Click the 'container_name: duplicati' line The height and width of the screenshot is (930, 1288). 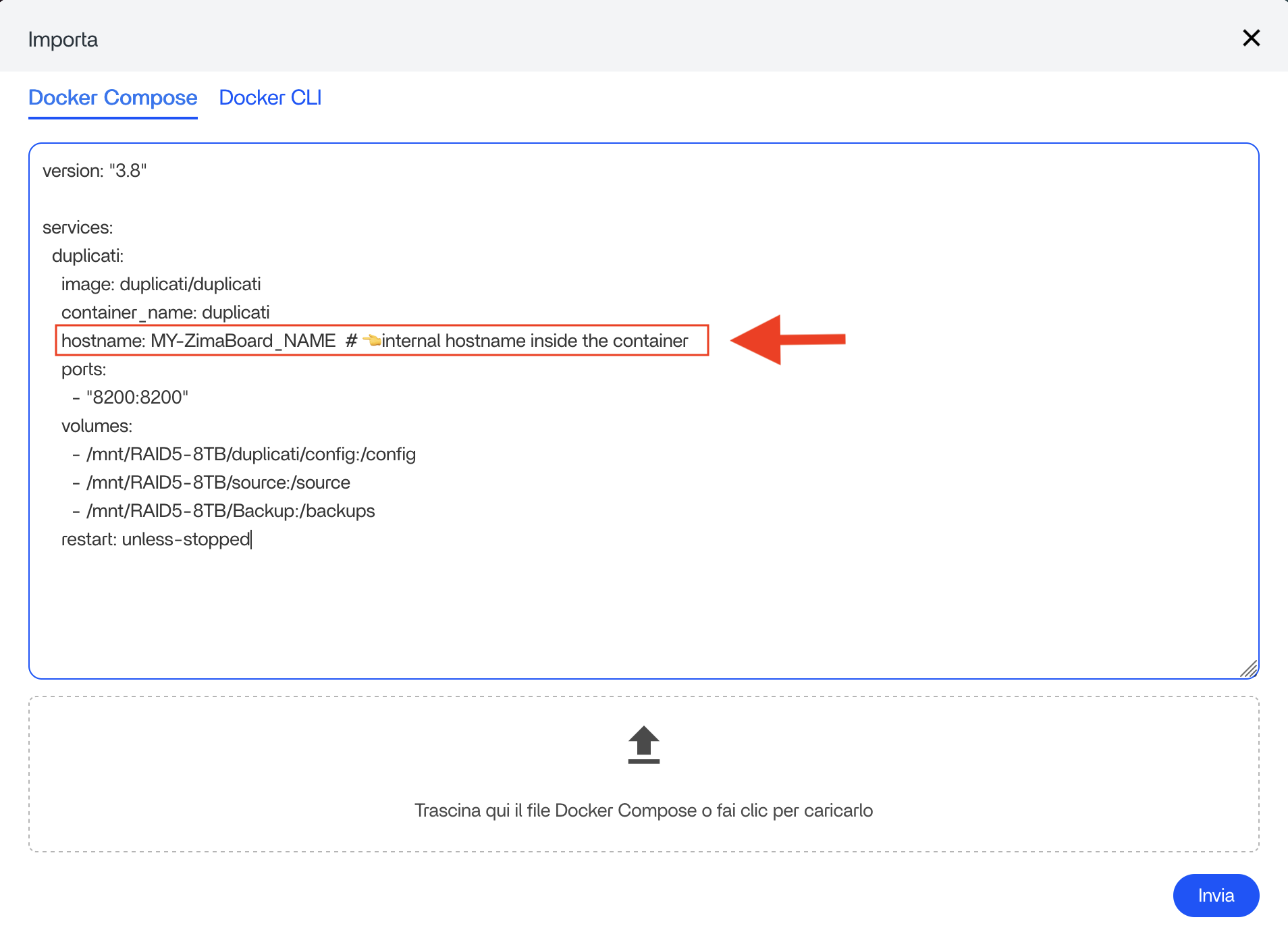pos(165,312)
